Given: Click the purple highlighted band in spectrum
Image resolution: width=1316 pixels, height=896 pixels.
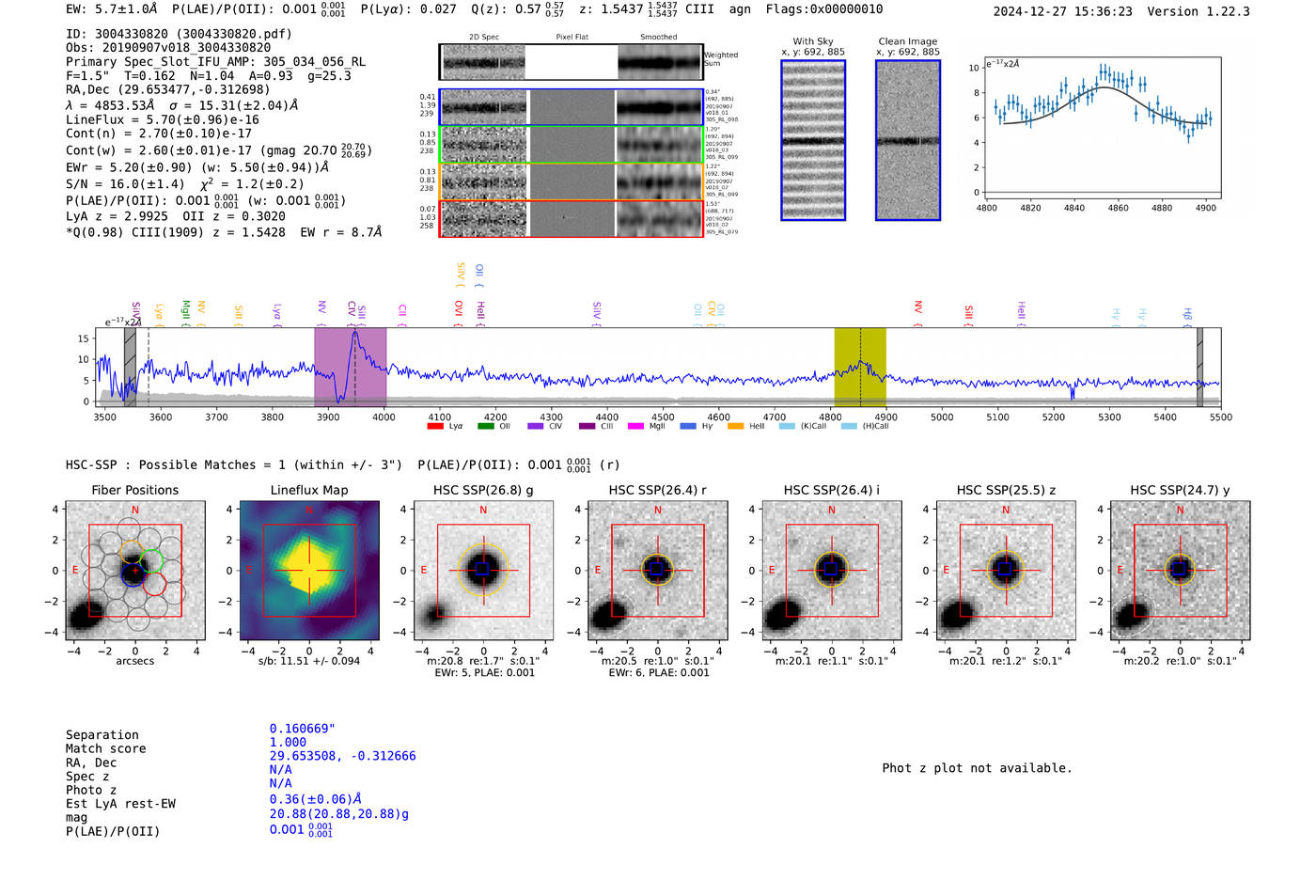Looking at the screenshot, I should coord(351,367).
